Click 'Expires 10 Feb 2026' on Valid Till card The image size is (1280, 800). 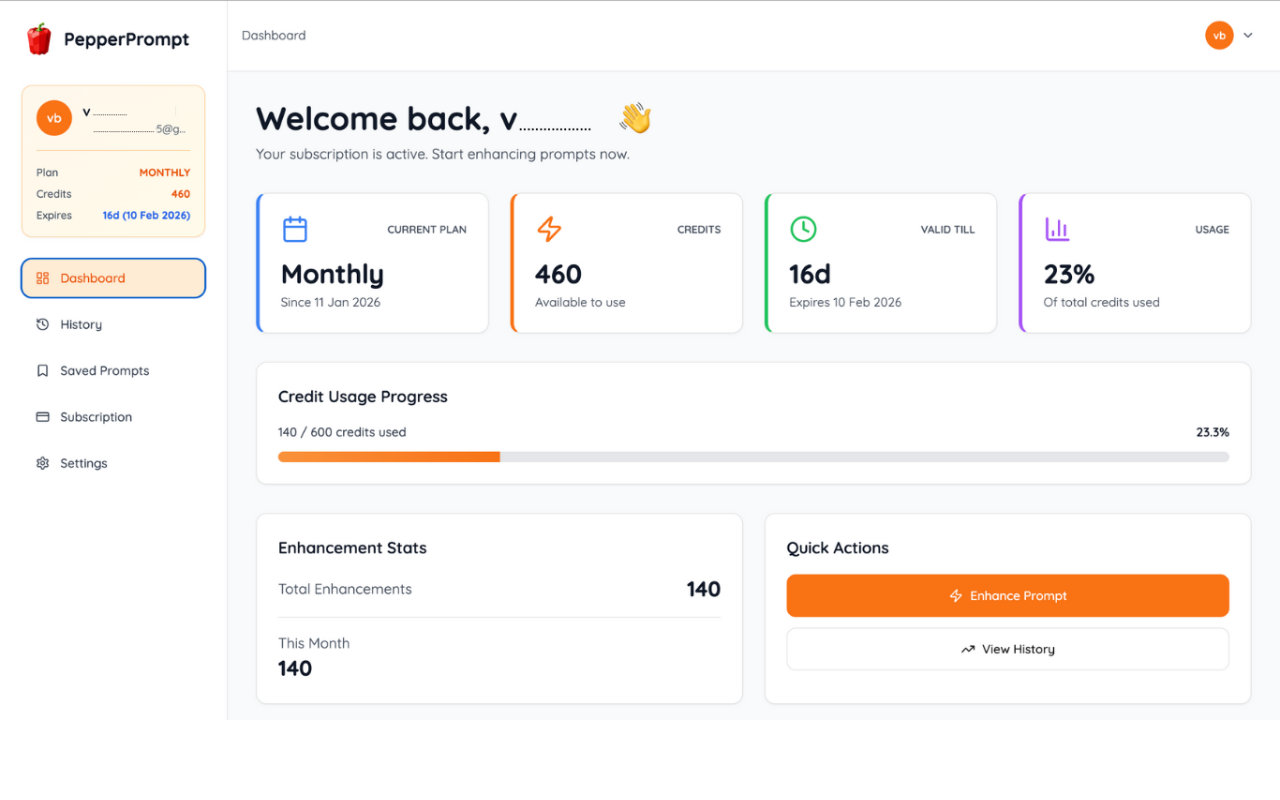[x=845, y=302]
